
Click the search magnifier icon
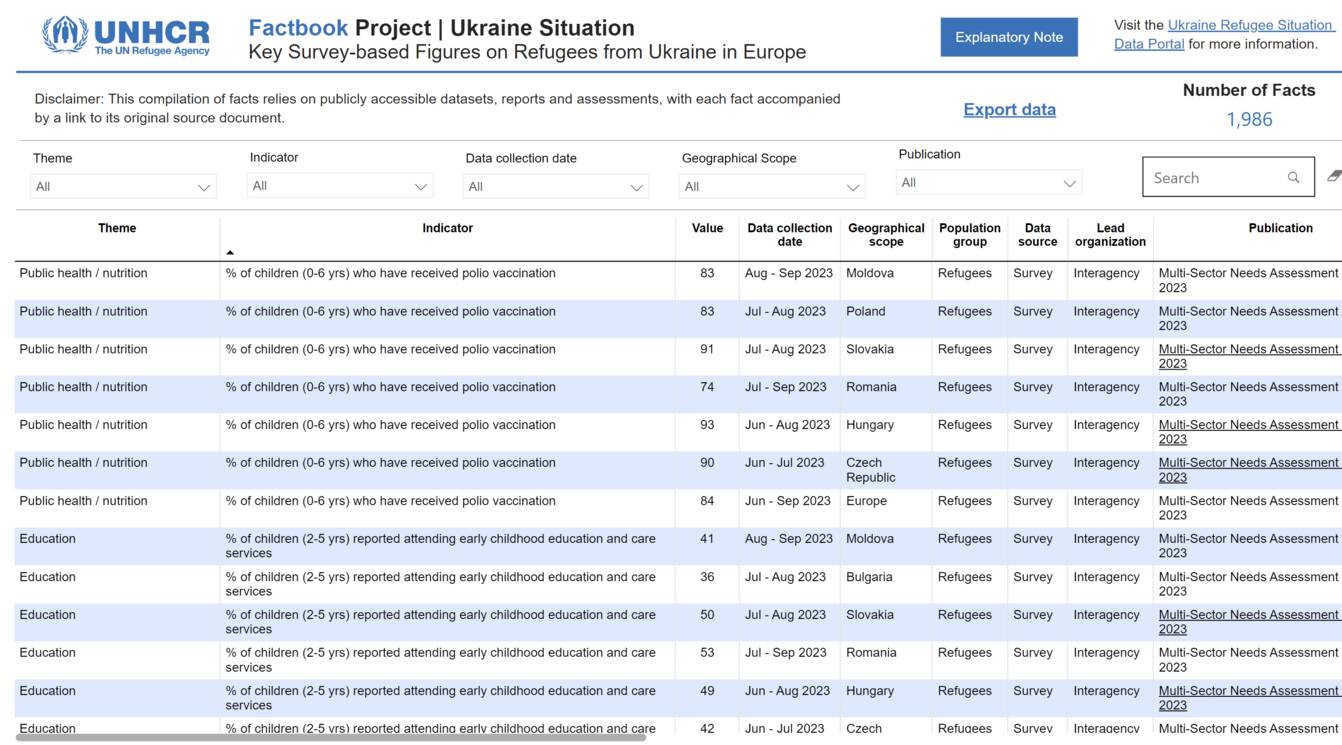tap(1293, 177)
